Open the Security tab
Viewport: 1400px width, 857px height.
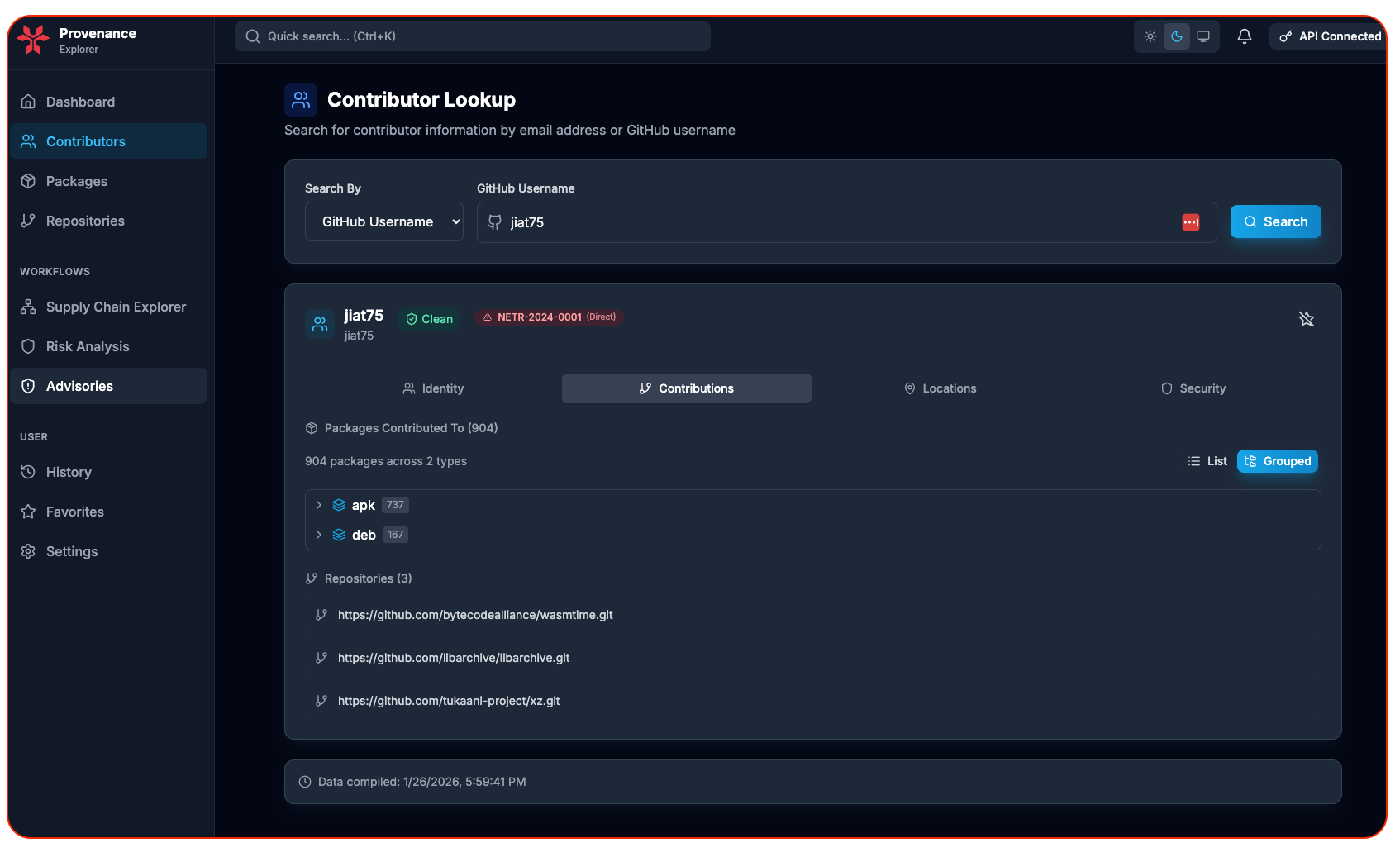click(x=1193, y=388)
